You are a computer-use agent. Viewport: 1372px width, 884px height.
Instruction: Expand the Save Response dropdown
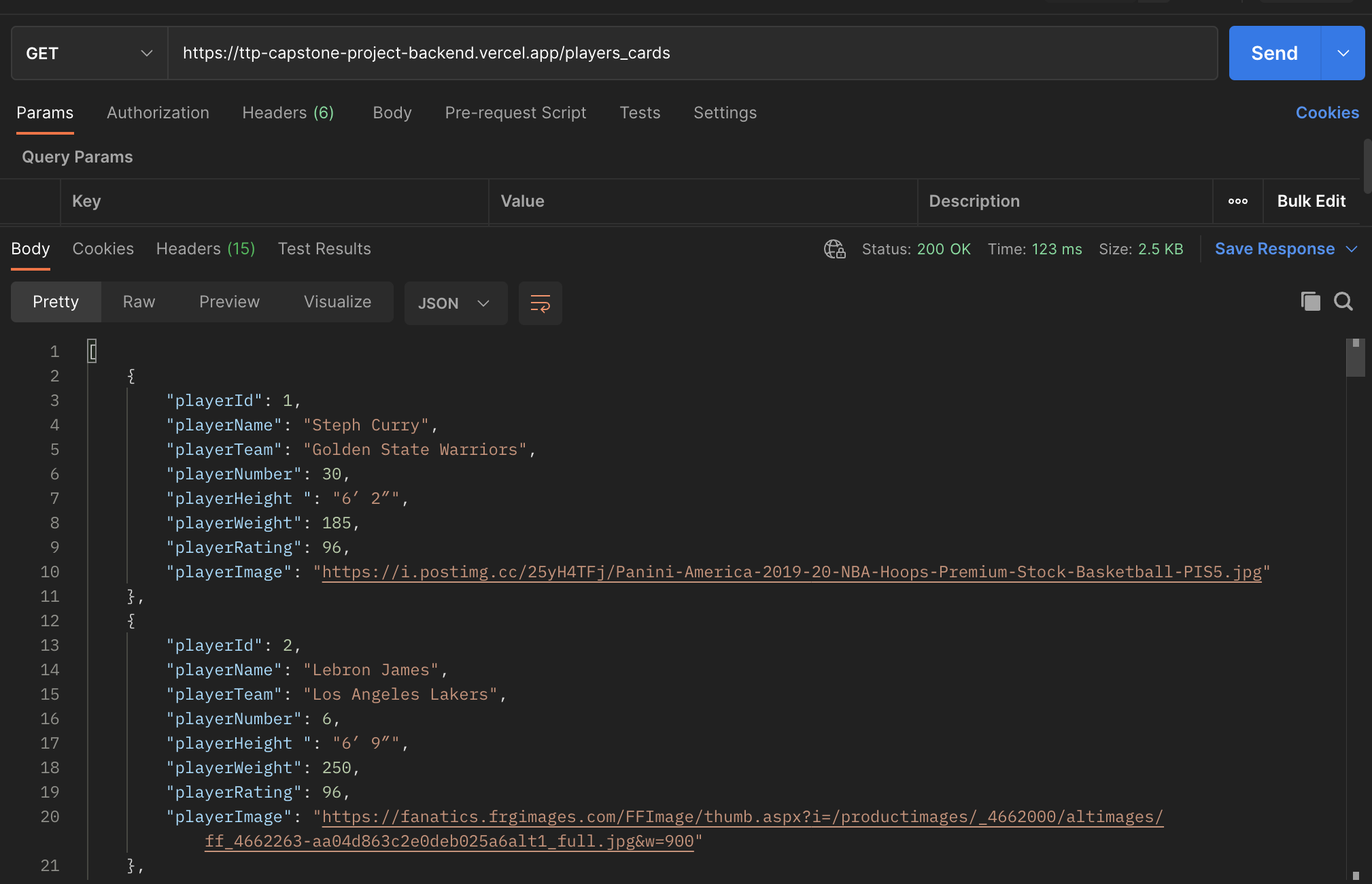pos(1350,249)
